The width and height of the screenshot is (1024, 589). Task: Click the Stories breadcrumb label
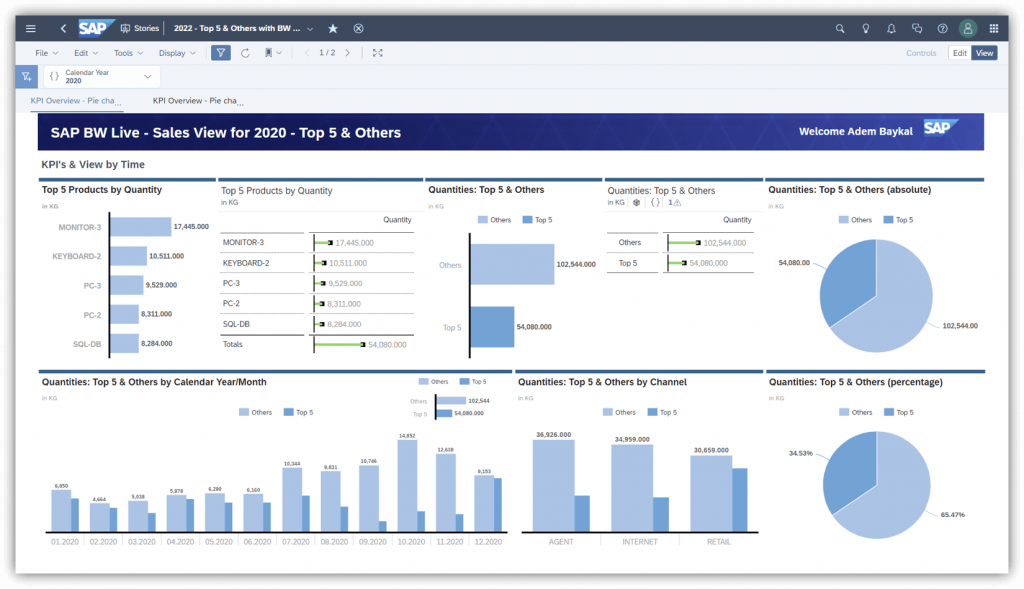point(146,29)
